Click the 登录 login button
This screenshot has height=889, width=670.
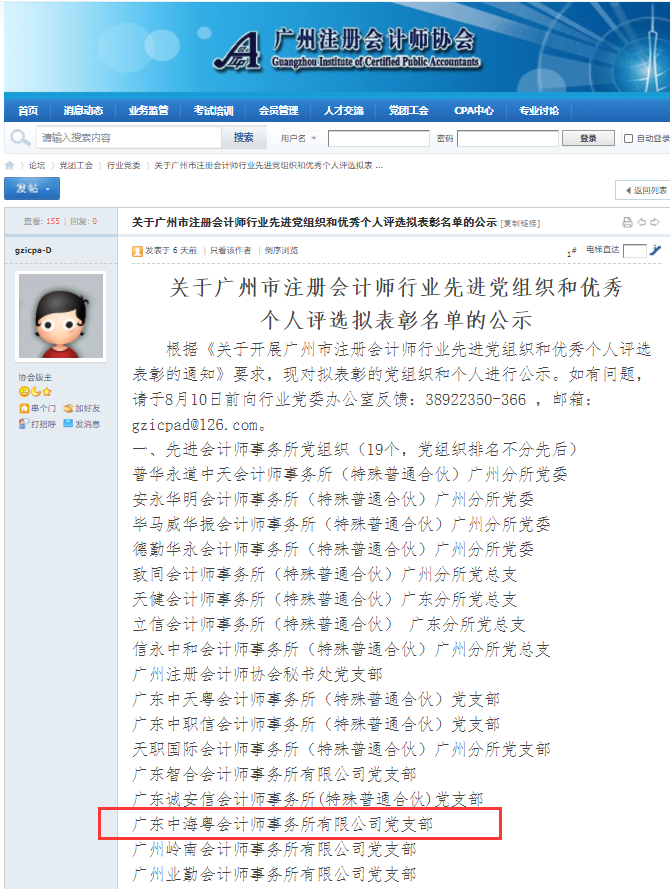tap(588, 138)
